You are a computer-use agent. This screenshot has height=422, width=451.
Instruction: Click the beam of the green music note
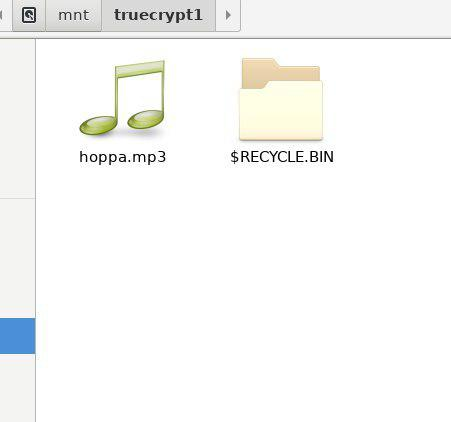pos(140,69)
